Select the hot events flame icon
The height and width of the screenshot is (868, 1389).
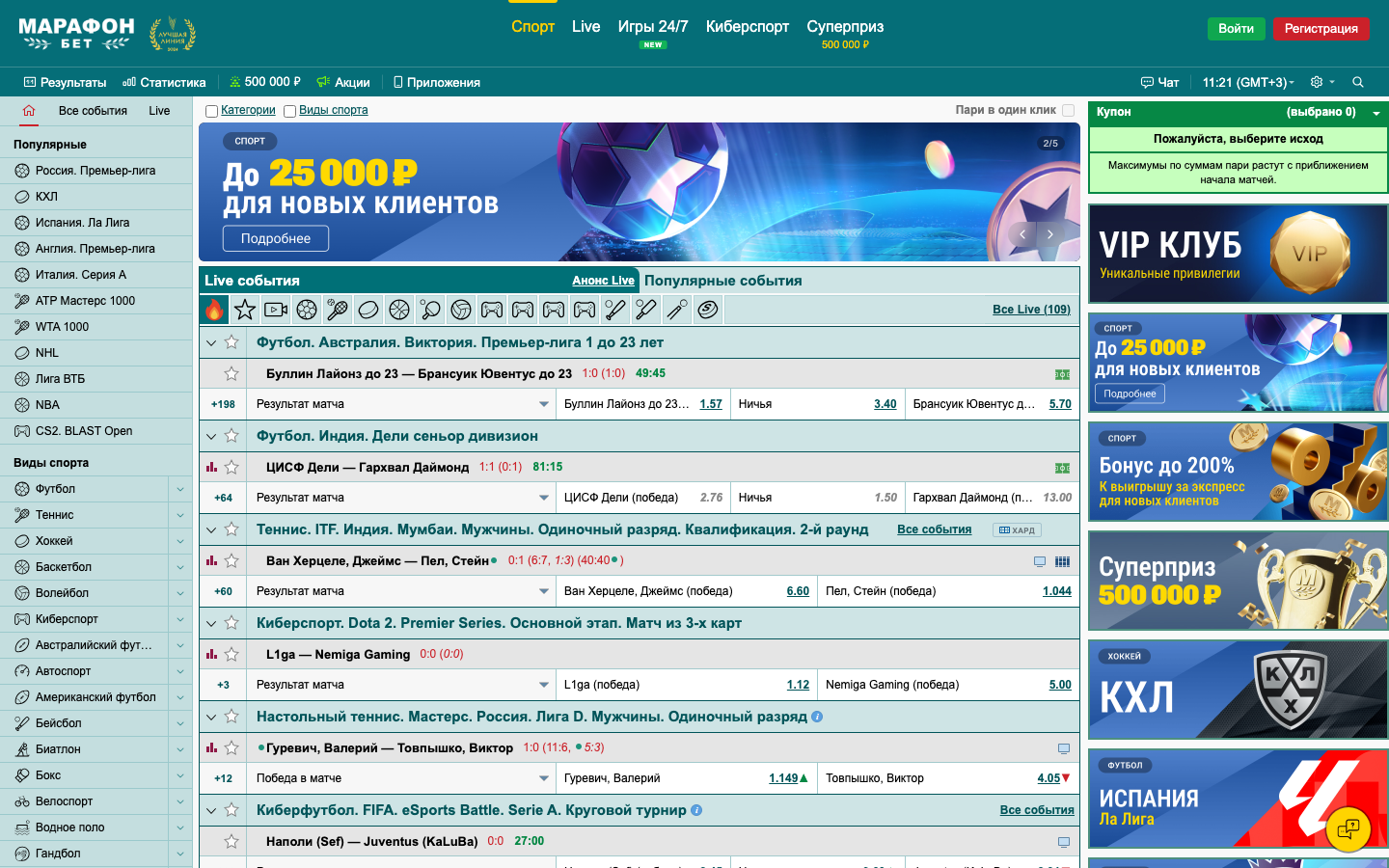click(214, 310)
